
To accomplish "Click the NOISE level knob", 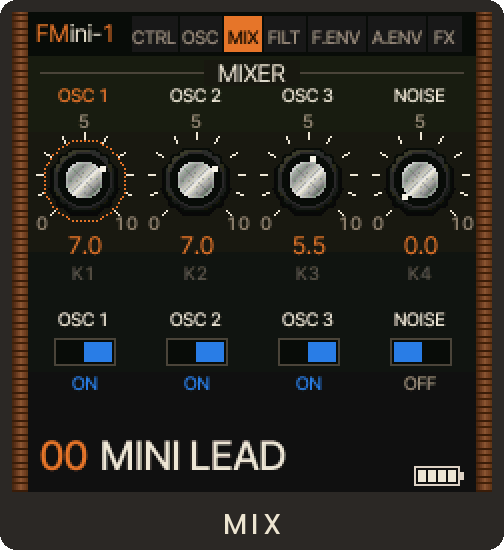I will [421, 180].
